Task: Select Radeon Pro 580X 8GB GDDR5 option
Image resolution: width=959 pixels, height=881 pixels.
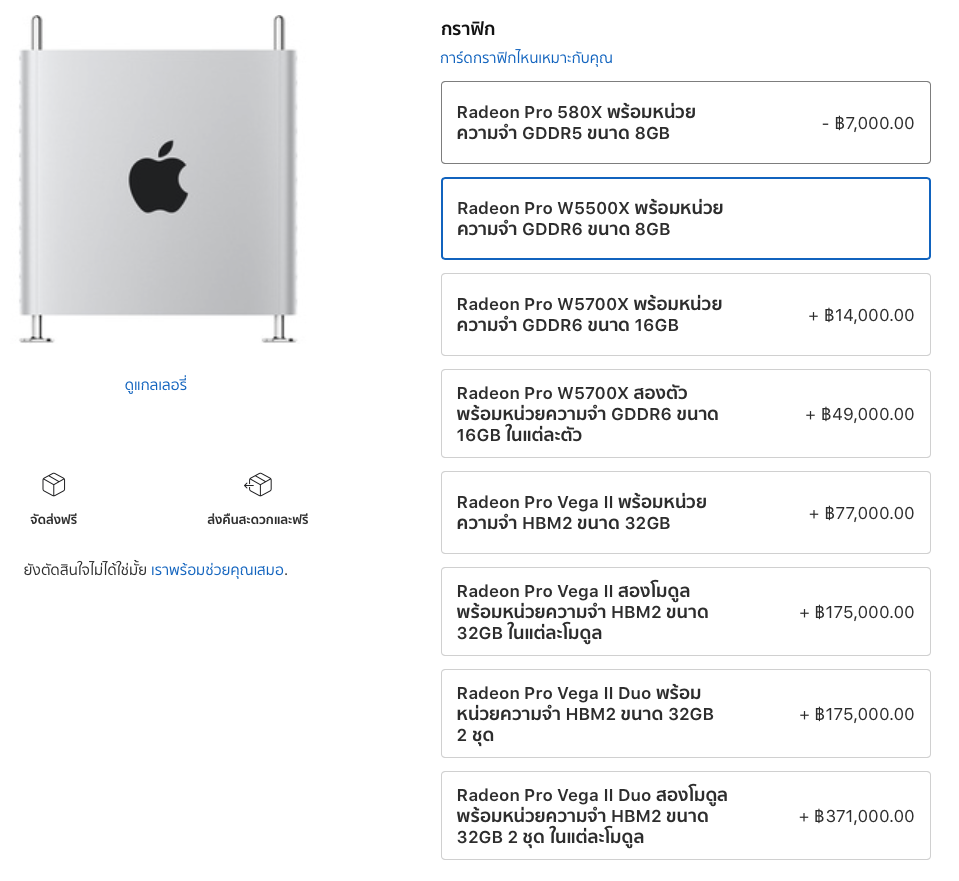Action: [685, 123]
